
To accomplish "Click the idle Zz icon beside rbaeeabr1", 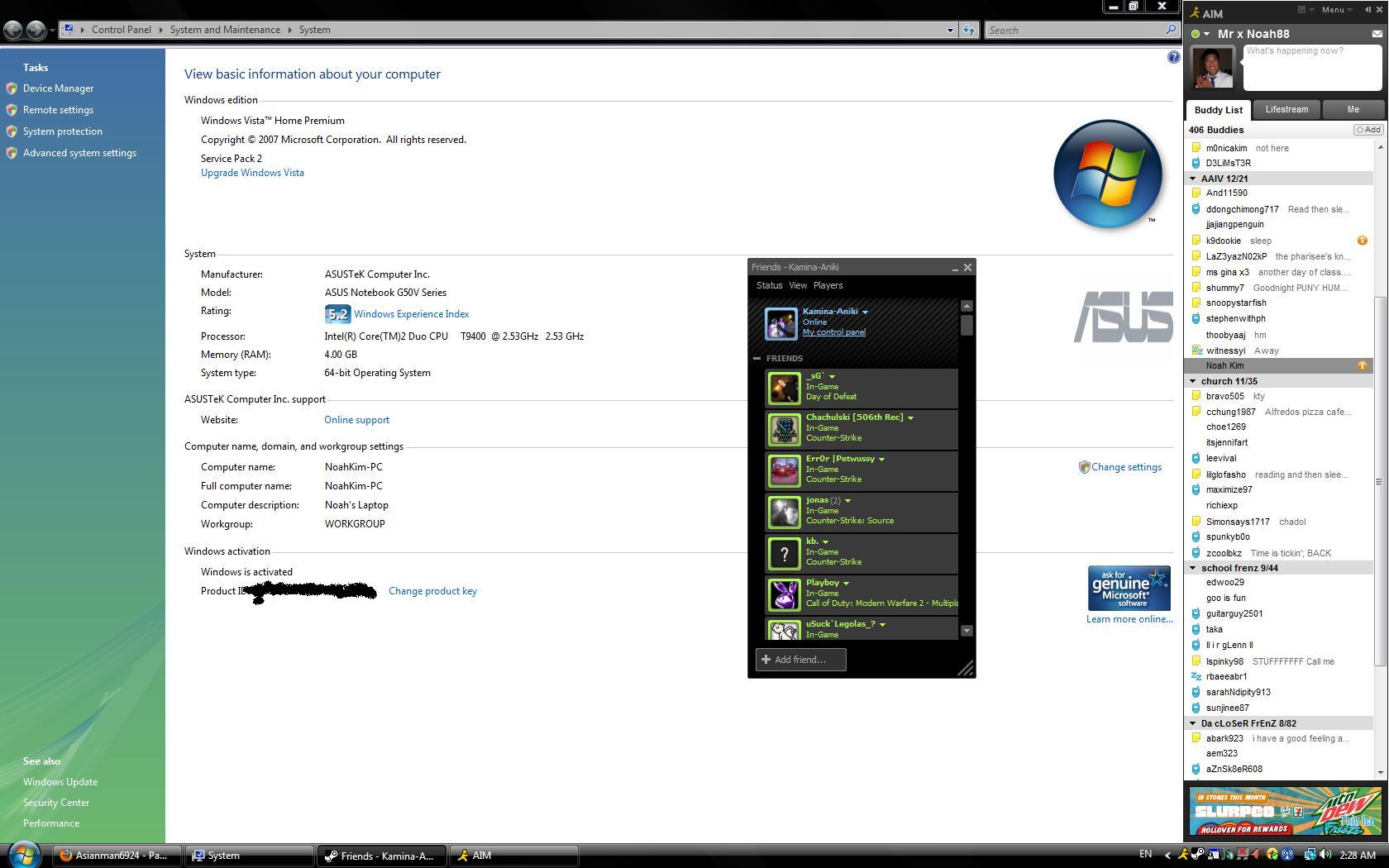I will pyautogui.click(x=1196, y=676).
